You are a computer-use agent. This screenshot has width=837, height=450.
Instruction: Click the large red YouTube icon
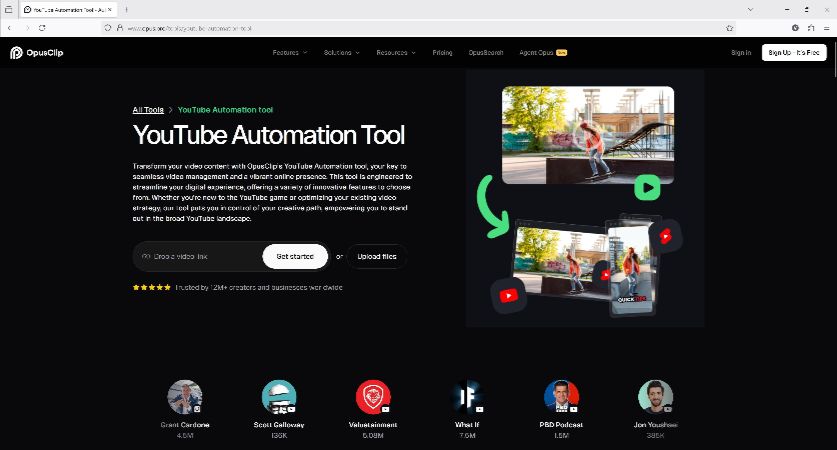tap(508, 295)
